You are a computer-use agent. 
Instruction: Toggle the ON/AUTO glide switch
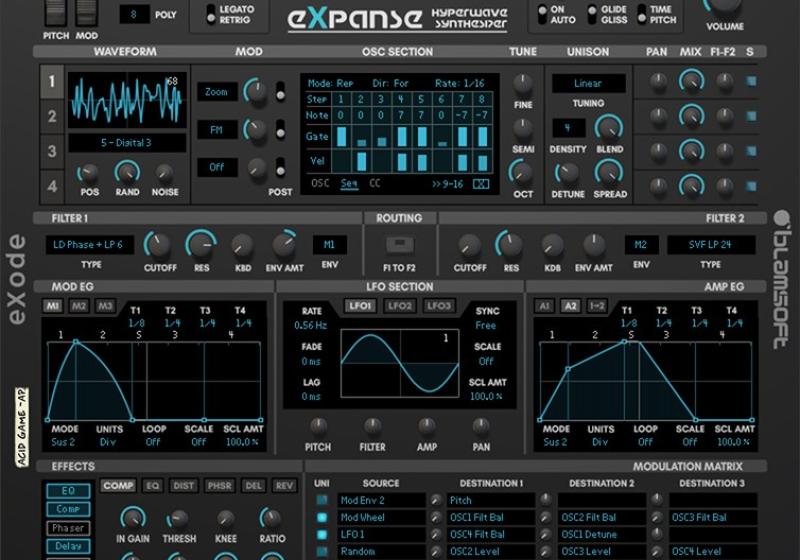[x=542, y=14]
